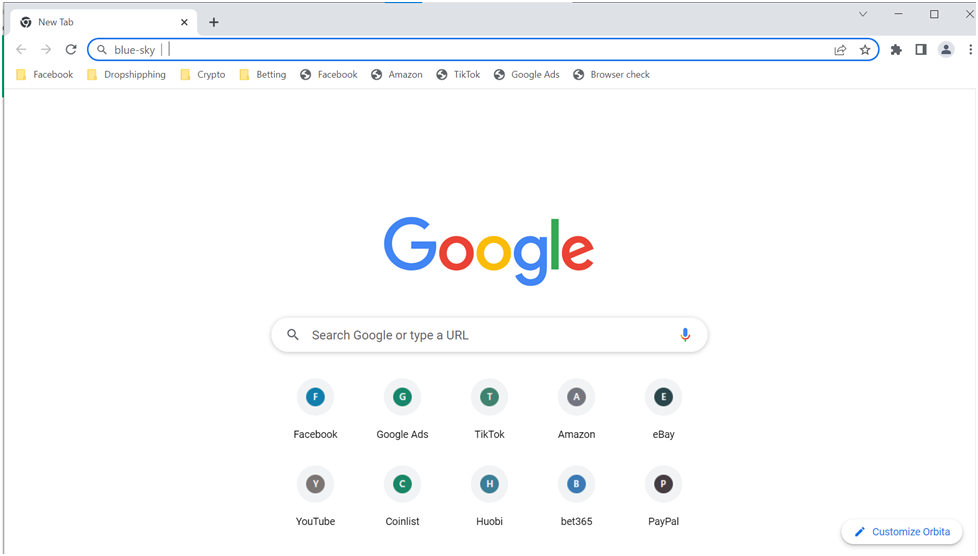The image size is (978, 556).
Task: Open the Browser check bookmark
Action: 611,74
